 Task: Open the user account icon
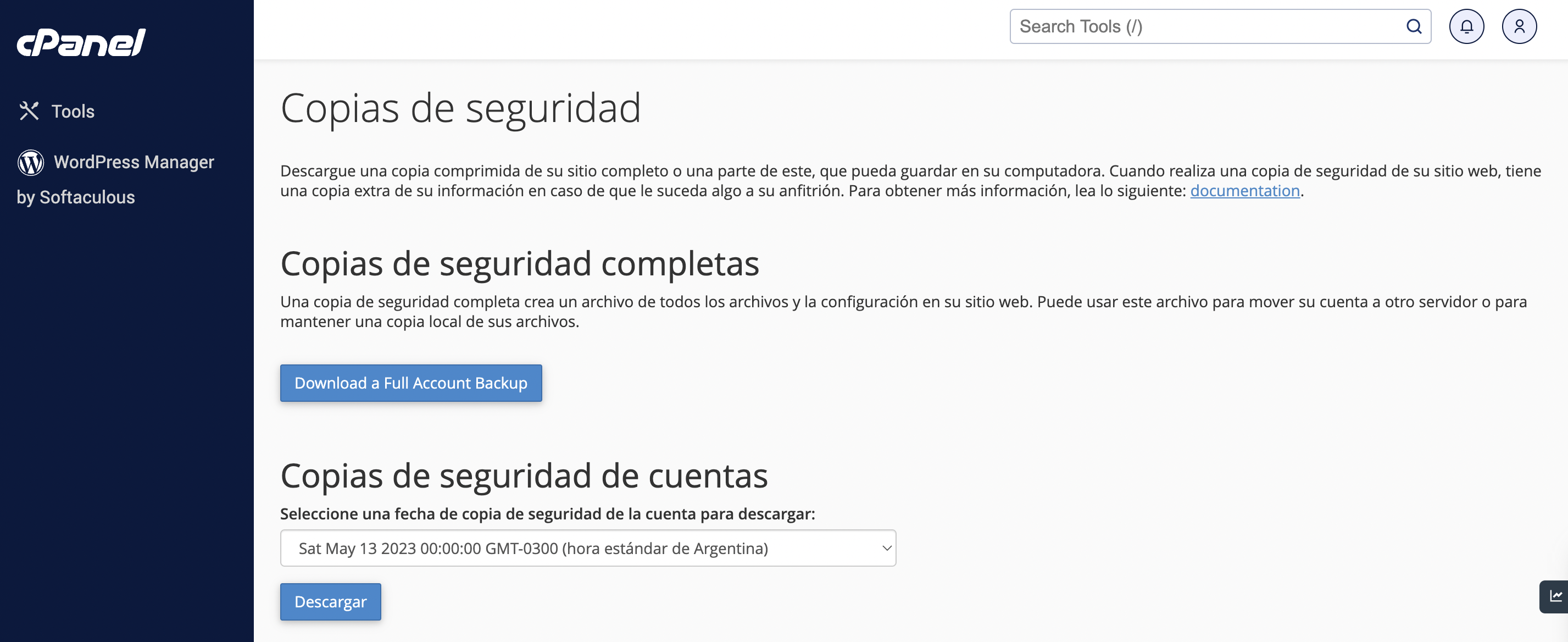(x=1519, y=26)
